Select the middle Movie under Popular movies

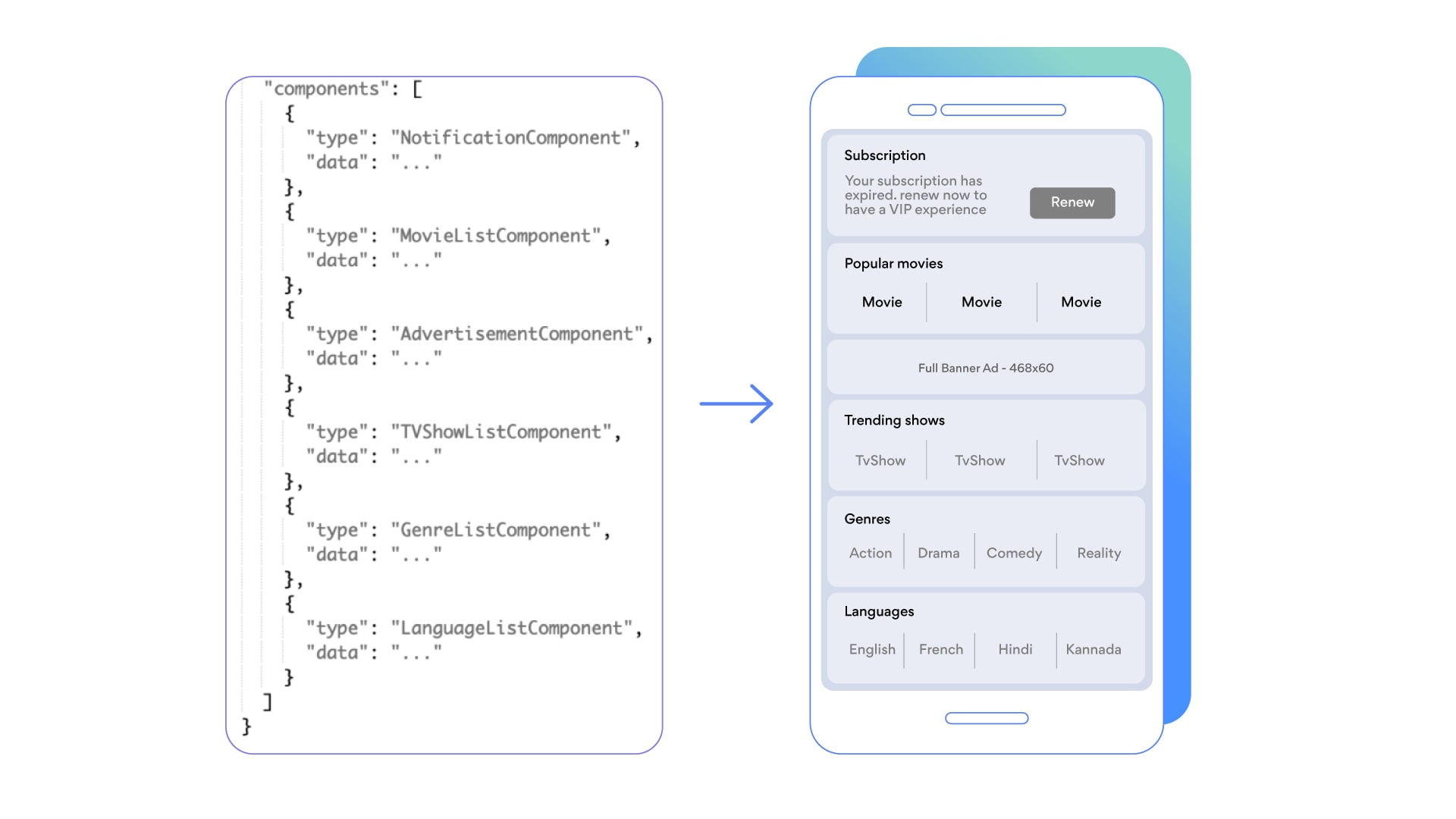pos(981,302)
